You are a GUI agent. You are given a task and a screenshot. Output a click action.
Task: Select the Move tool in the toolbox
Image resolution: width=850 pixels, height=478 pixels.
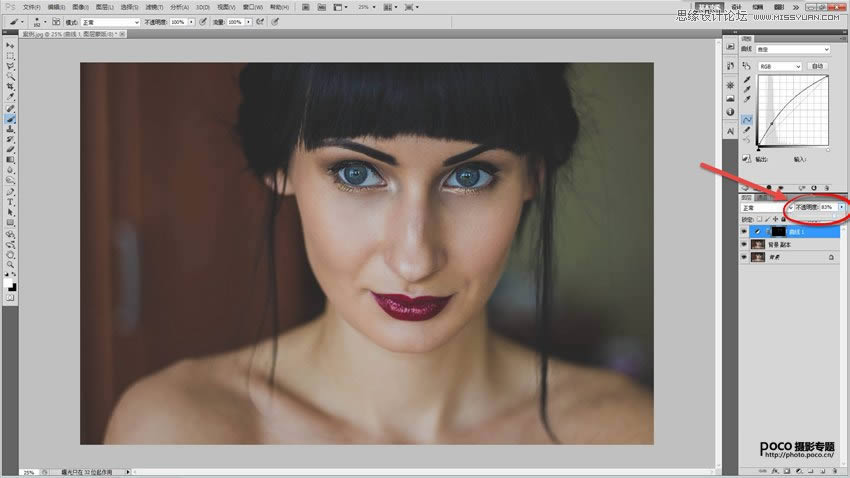point(11,45)
